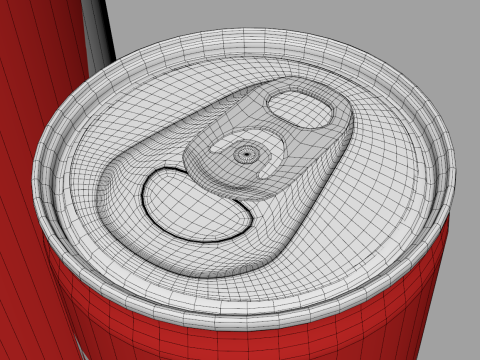Image resolution: width=480 pixels, height=360 pixels.
Task: Click the finger hole of the pull tab
Action: (x=301, y=110)
